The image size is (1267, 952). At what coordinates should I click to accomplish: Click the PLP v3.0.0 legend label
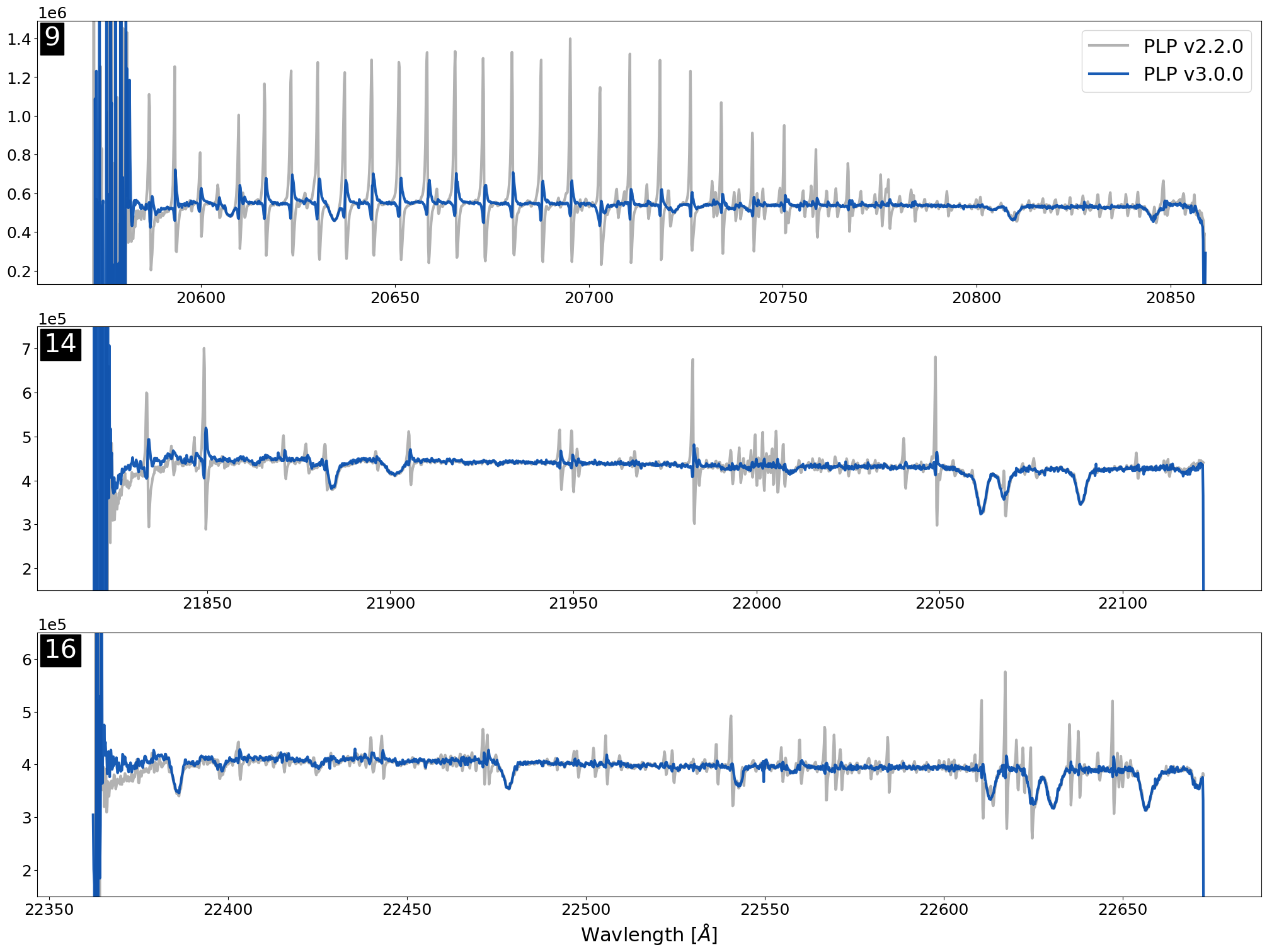point(1193,74)
